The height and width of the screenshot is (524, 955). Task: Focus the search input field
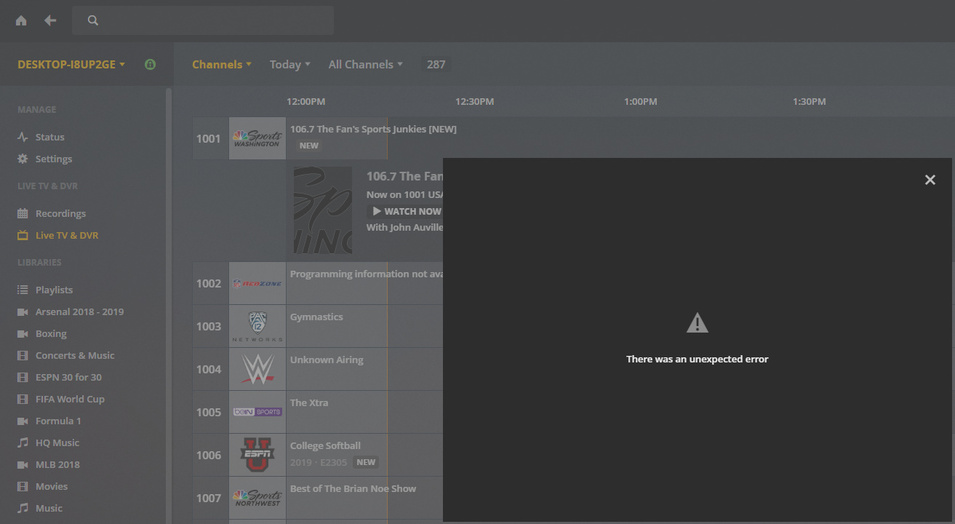203,21
